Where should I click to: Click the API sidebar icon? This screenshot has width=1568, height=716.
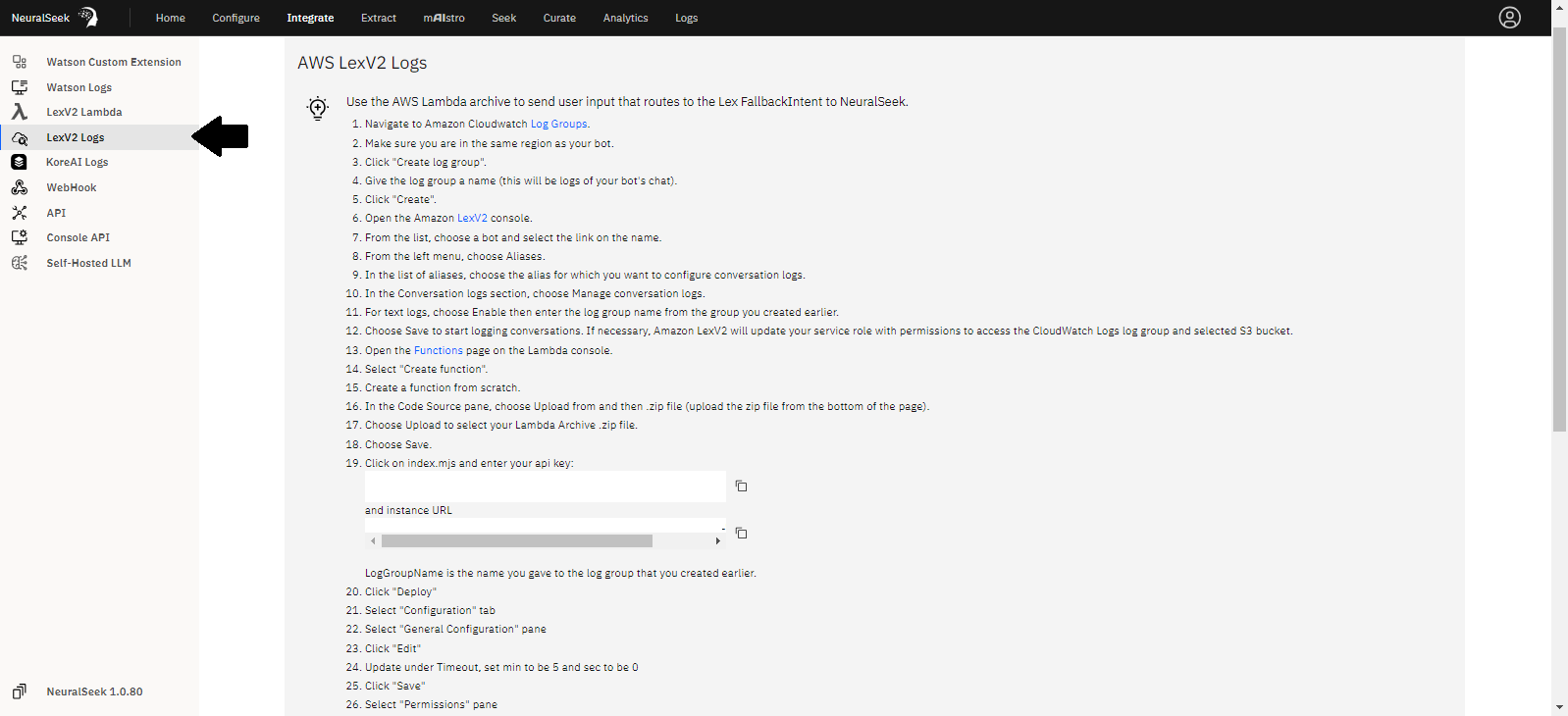click(20, 213)
